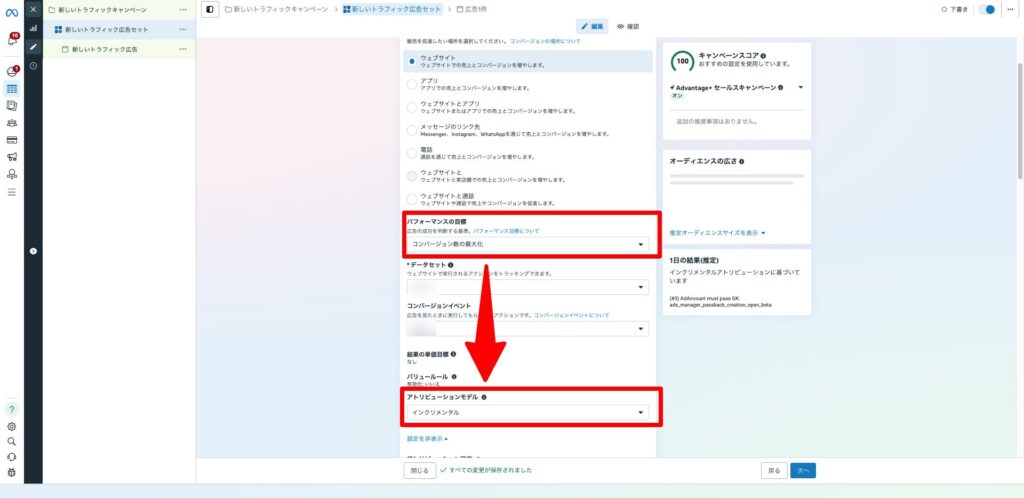Viewport: 1024px width, 498px height.
Task: Switch to the 編集 tab
Action: pos(592,27)
